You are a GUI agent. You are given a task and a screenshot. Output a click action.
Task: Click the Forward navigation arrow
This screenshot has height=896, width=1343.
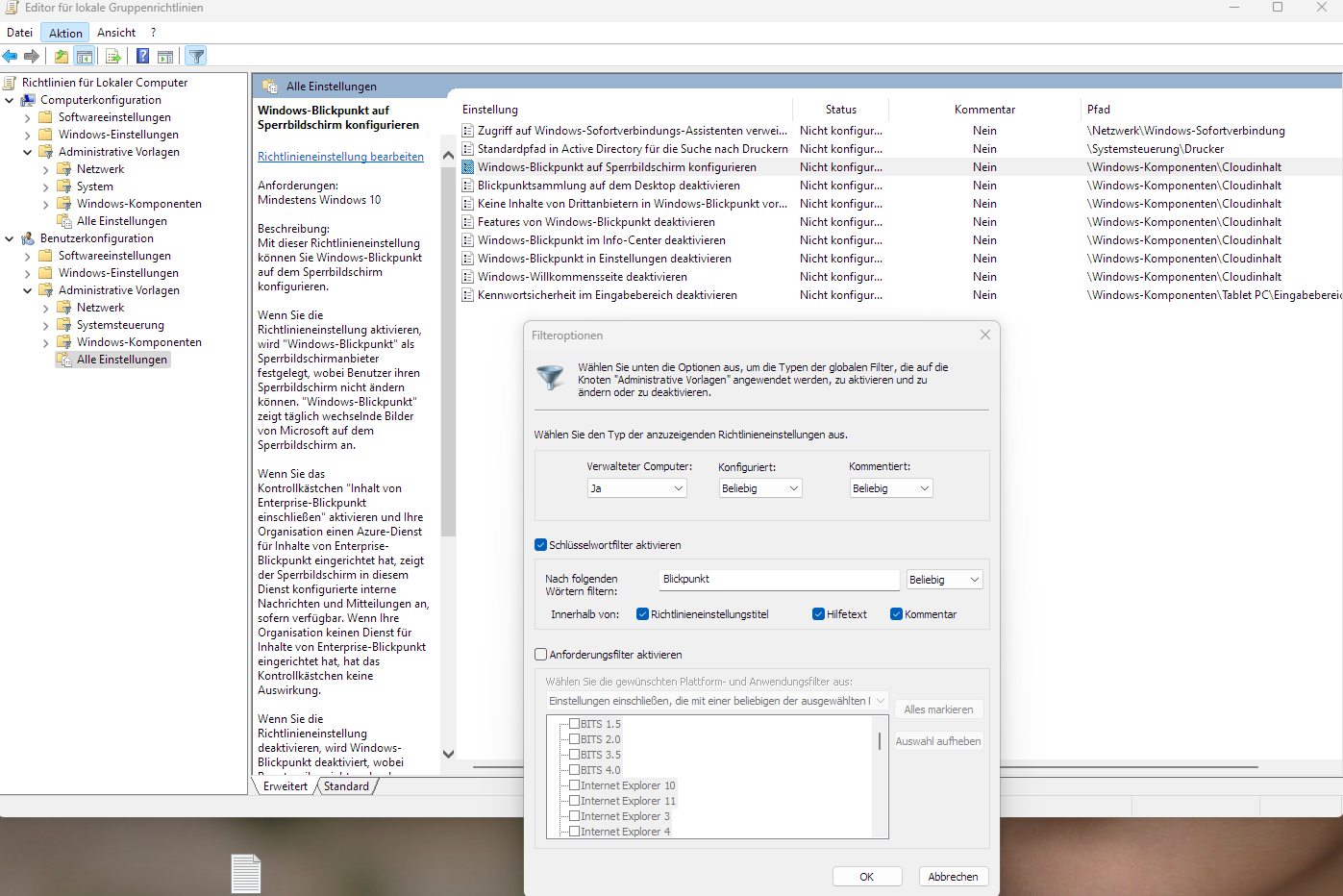[x=31, y=56]
